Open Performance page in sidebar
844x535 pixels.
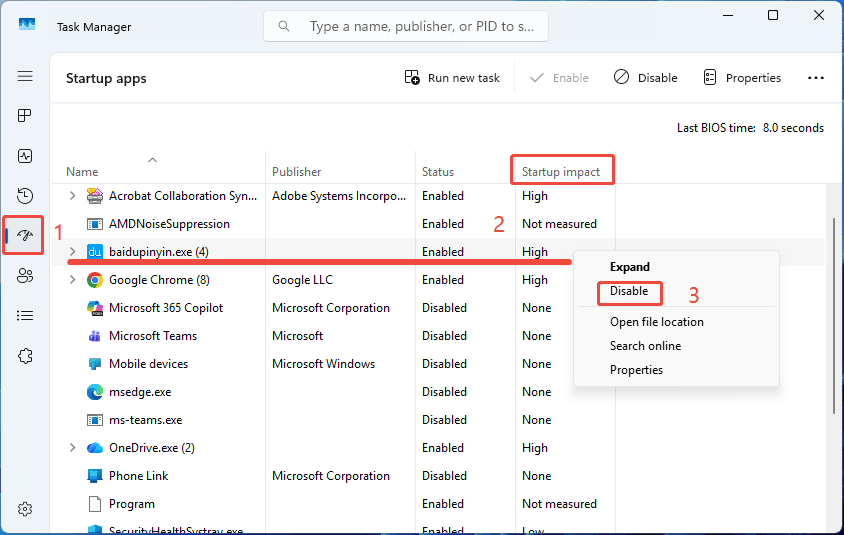coord(25,156)
